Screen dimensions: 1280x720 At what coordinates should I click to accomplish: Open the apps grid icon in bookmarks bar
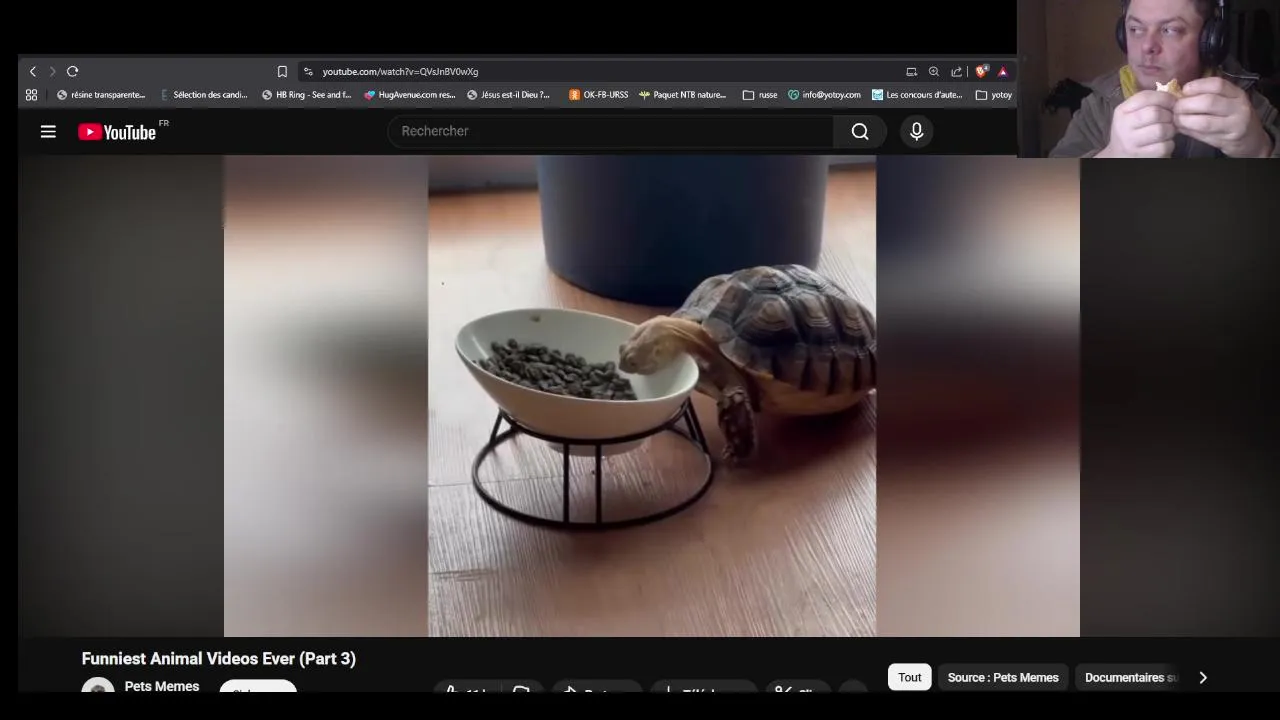tap(31, 95)
